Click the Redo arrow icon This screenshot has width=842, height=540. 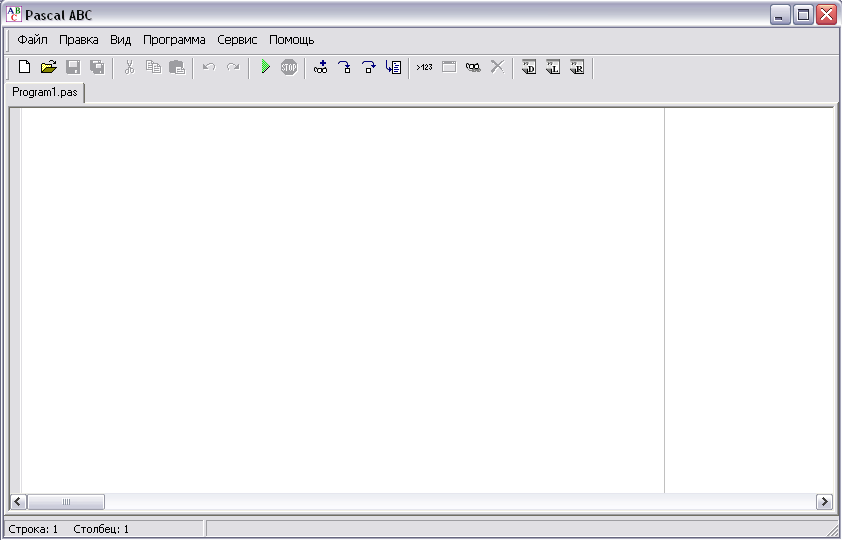[233, 67]
